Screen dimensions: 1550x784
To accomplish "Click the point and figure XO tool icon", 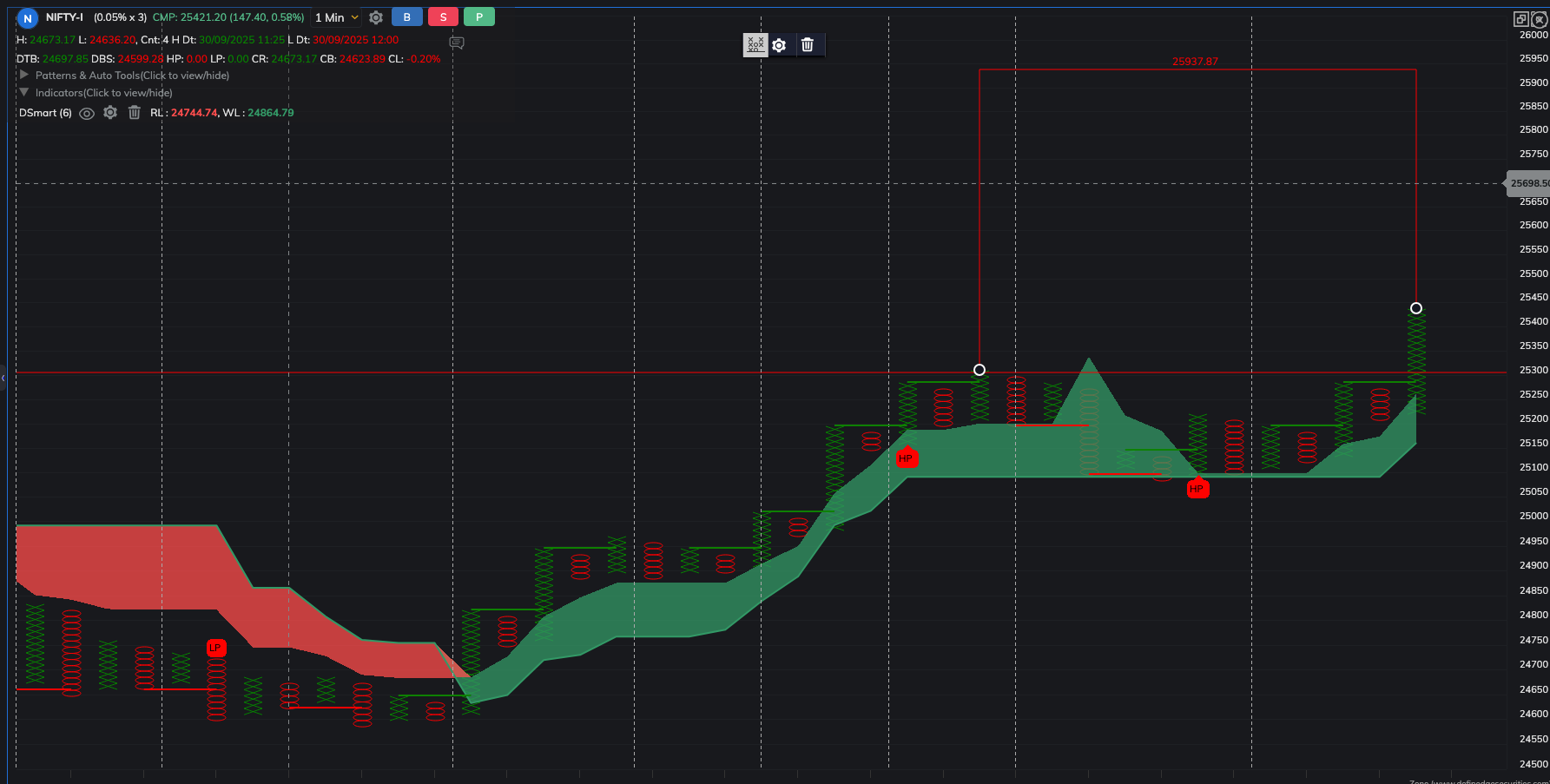I will pyautogui.click(x=755, y=45).
